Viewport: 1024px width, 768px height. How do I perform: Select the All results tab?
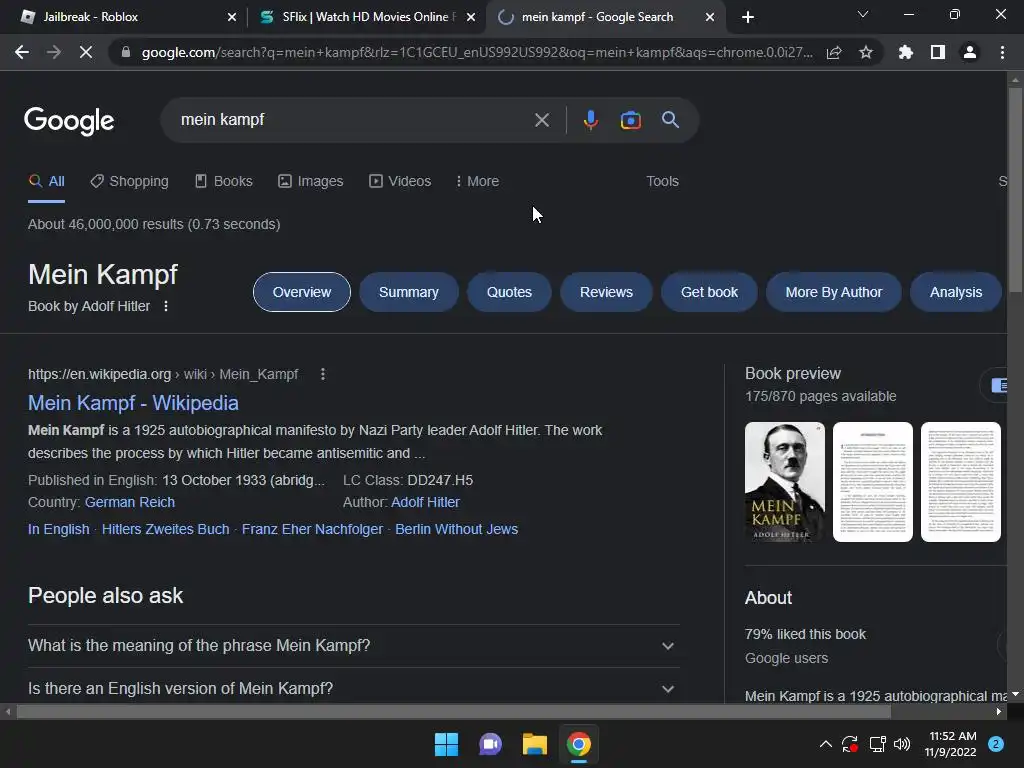click(46, 182)
